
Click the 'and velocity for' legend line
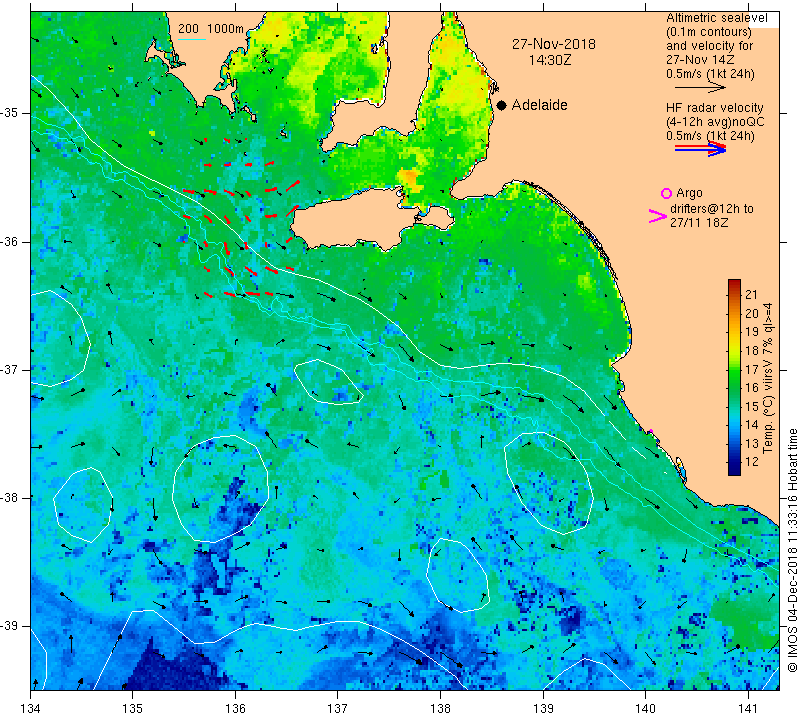coord(709,46)
